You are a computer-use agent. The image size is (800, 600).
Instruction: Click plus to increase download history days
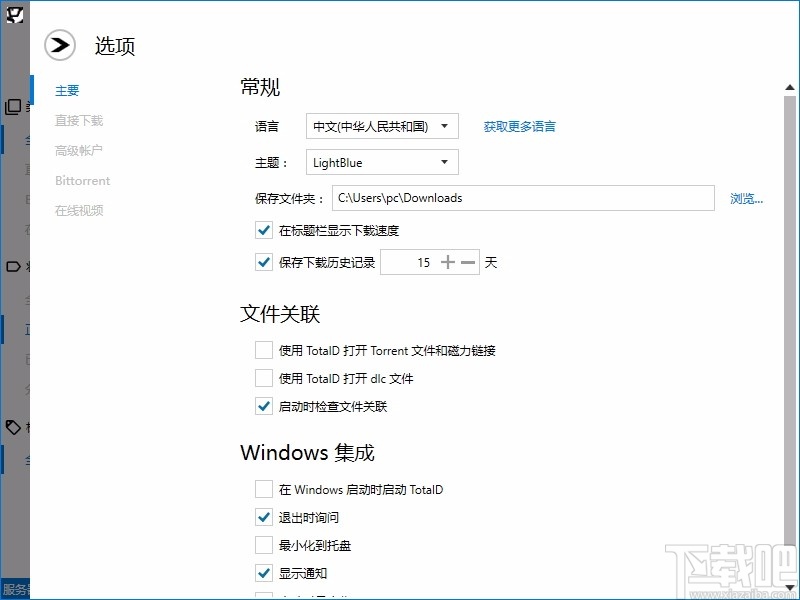(x=448, y=261)
